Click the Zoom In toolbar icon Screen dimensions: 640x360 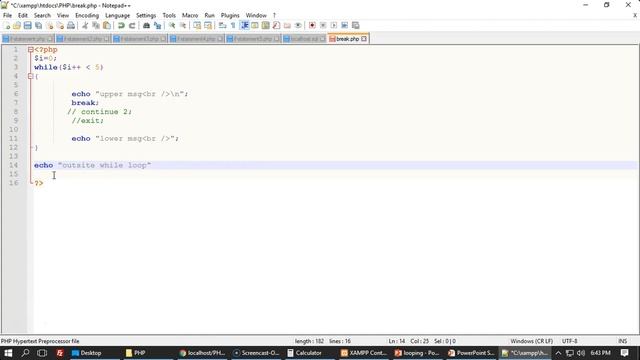[172, 25]
